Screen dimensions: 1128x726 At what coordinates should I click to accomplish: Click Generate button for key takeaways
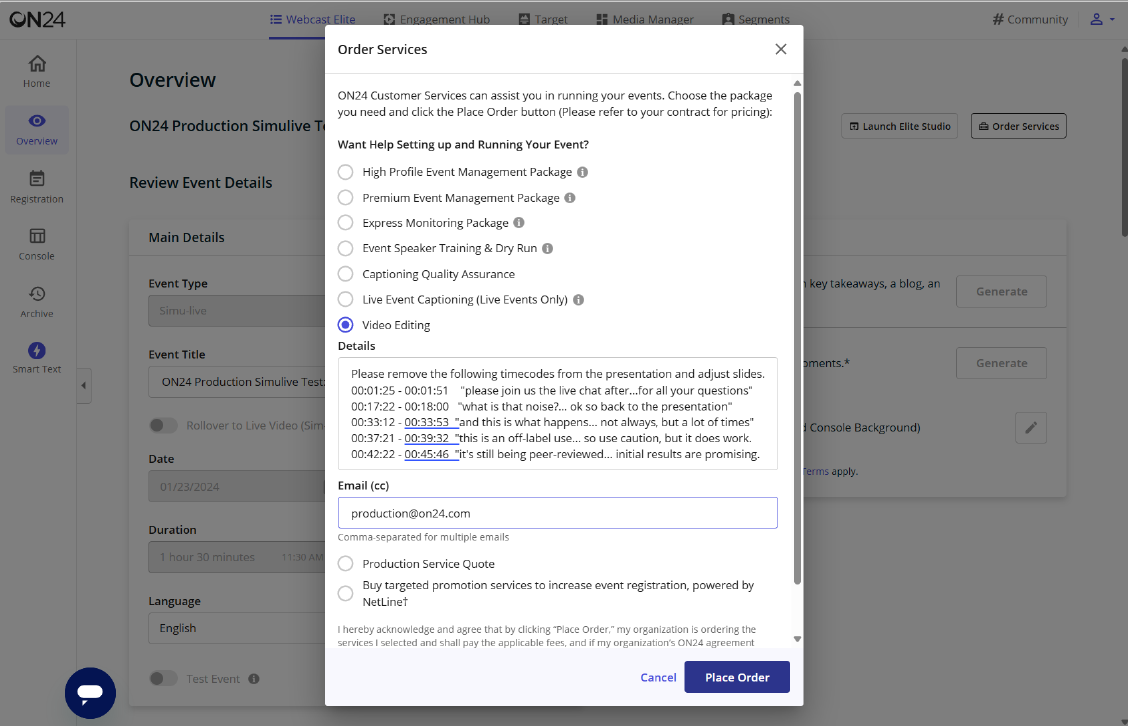pos(1001,291)
